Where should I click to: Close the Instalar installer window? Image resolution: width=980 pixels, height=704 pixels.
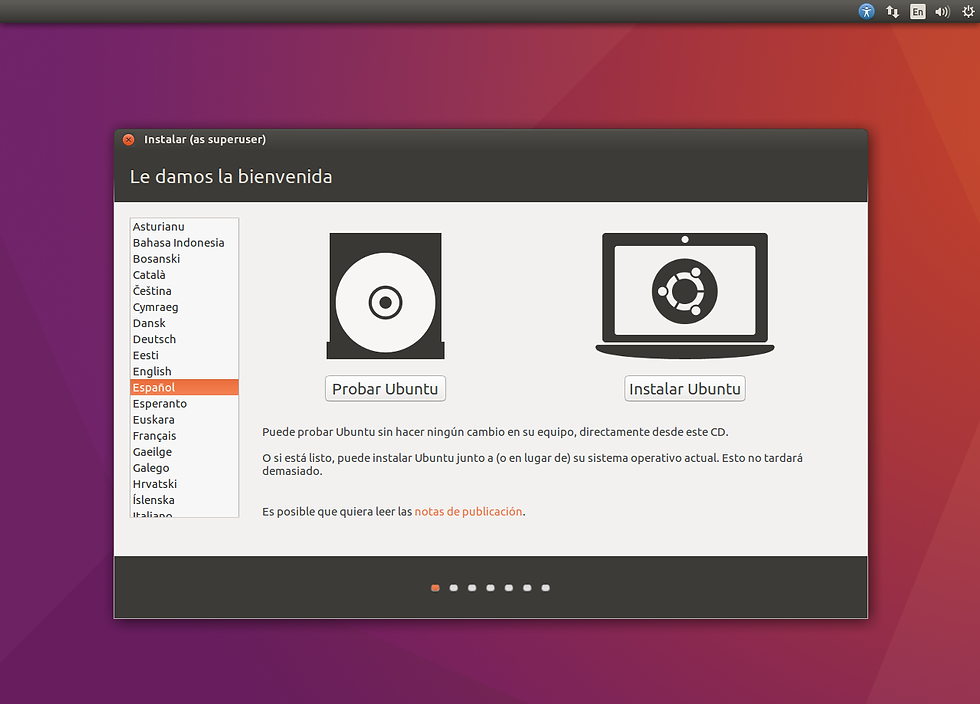tap(129, 139)
